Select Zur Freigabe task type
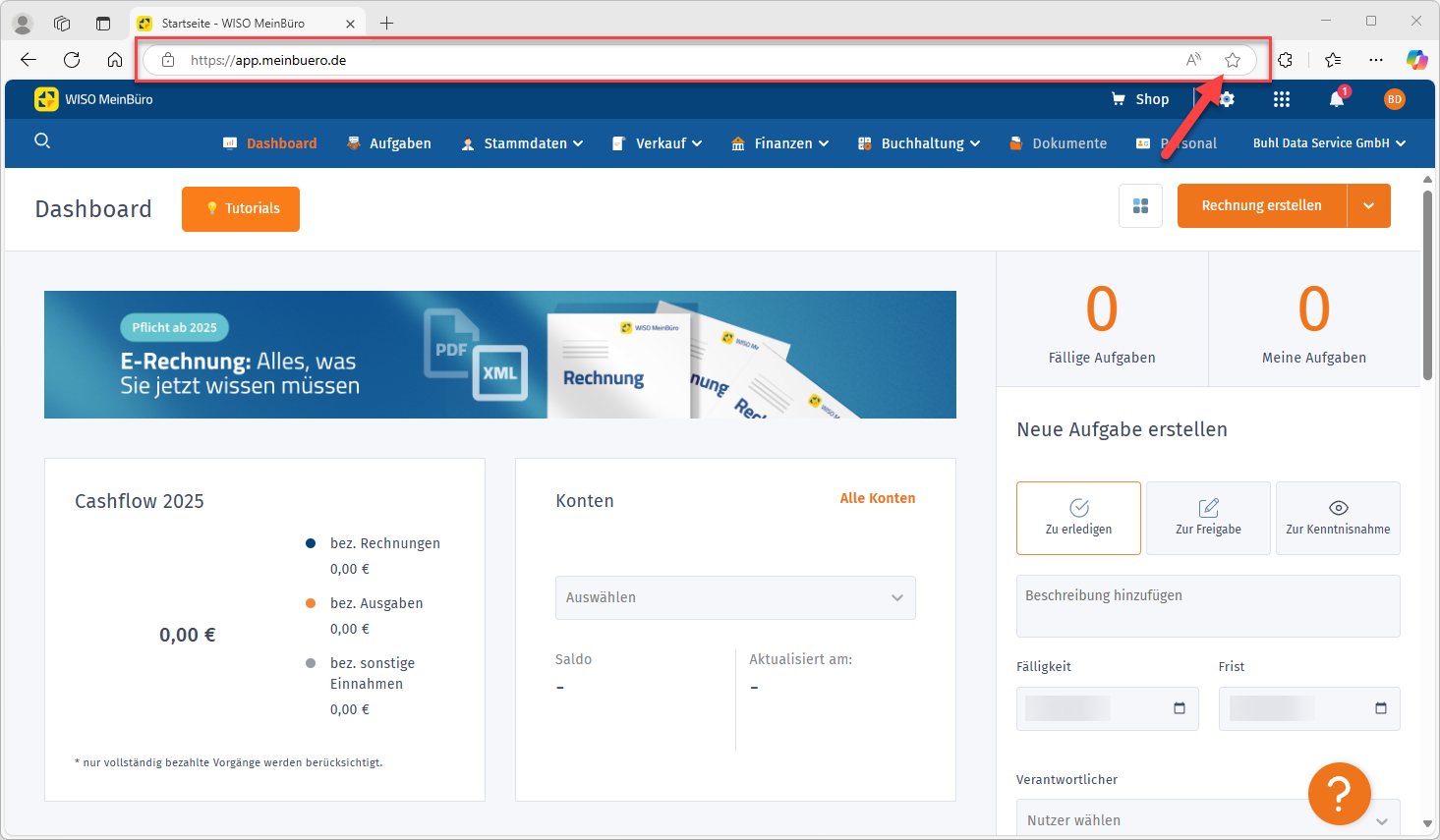This screenshot has width=1440, height=840. click(x=1208, y=518)
